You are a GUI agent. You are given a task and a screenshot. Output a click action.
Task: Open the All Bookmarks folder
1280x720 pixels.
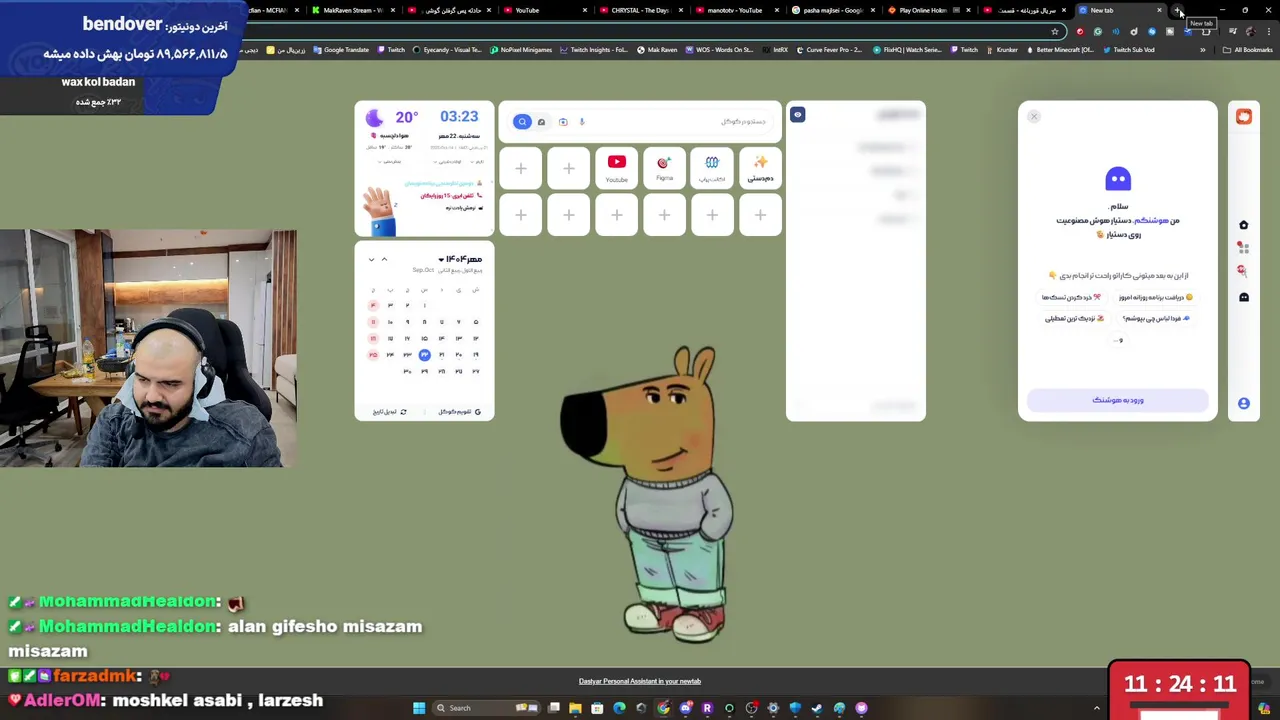coord(1248,50)
